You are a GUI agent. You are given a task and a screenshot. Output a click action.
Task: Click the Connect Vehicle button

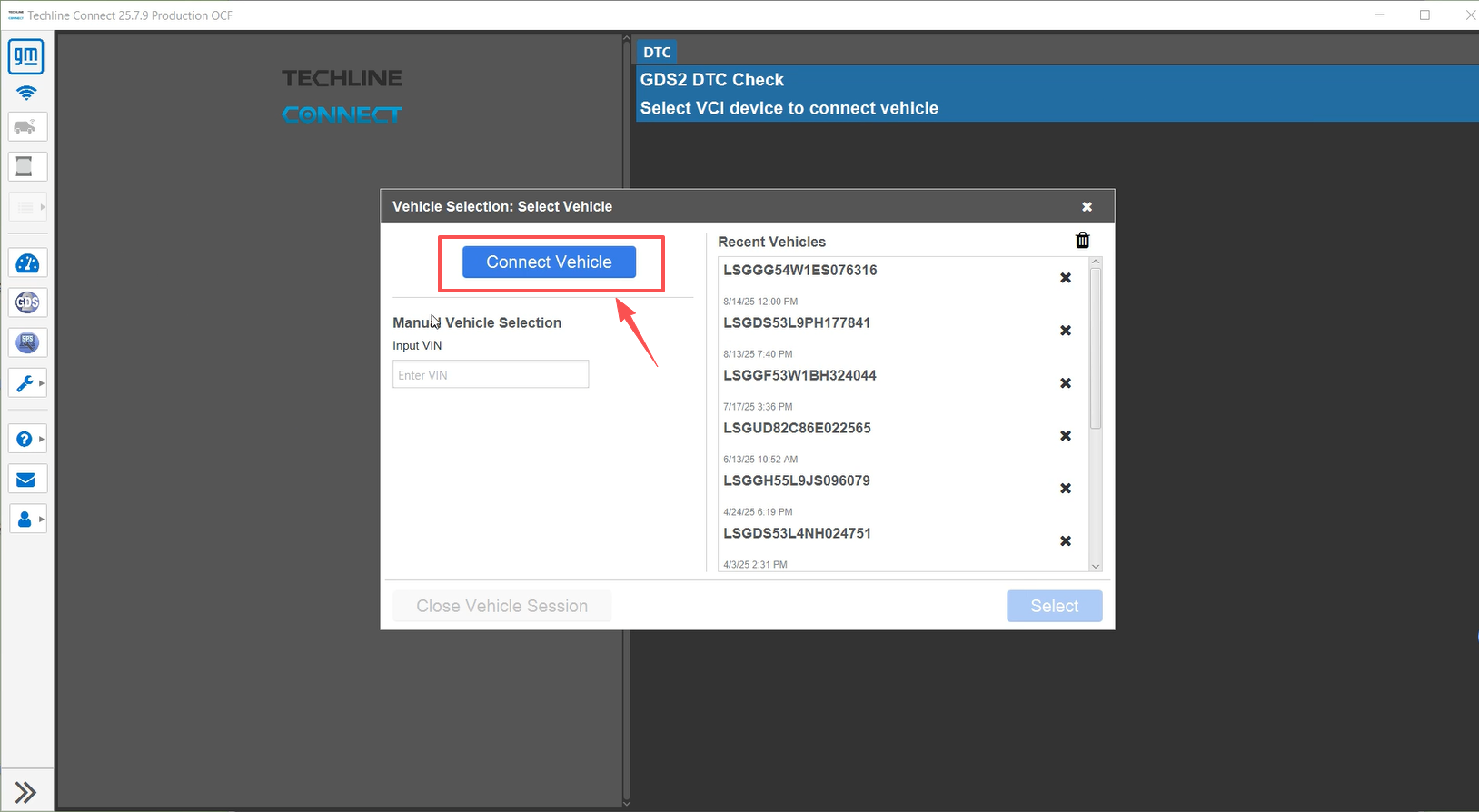pos(549,262)
